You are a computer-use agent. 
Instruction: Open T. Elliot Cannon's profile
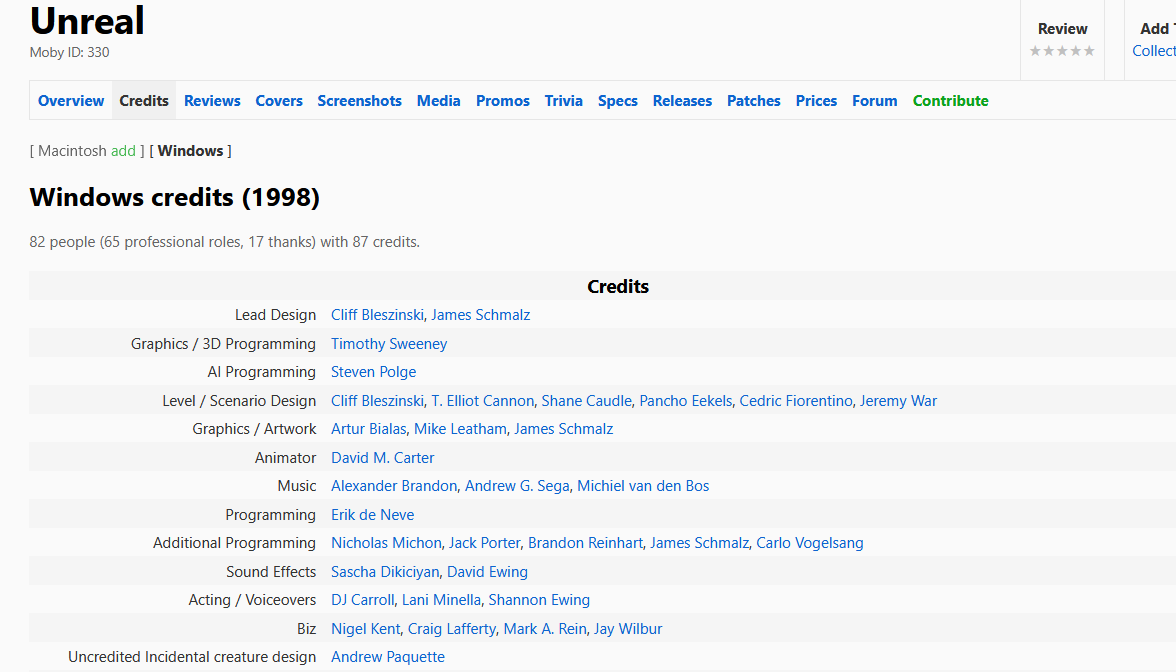[x=483, y=400]
